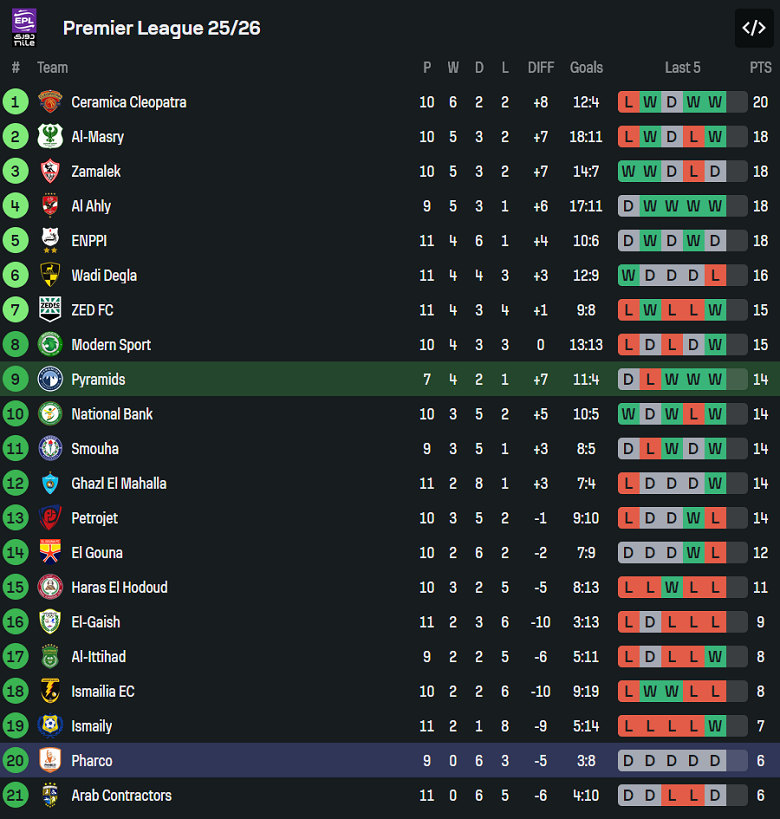Sort table by PTS column header
Screen dimensions: 780x819
pyautogui.click(x=761, y=68)
